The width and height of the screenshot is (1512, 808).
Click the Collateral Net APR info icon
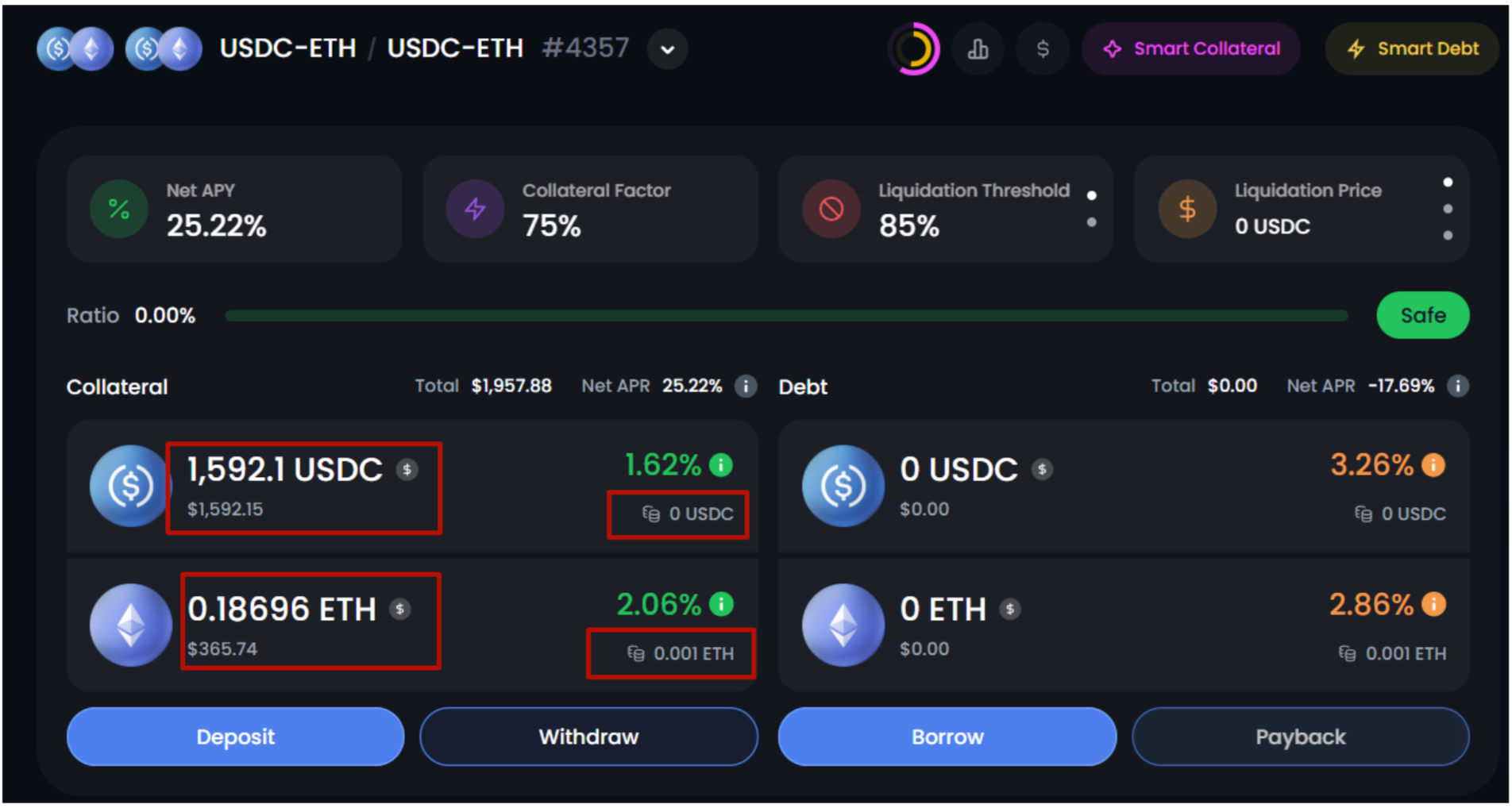click(745, 387)
